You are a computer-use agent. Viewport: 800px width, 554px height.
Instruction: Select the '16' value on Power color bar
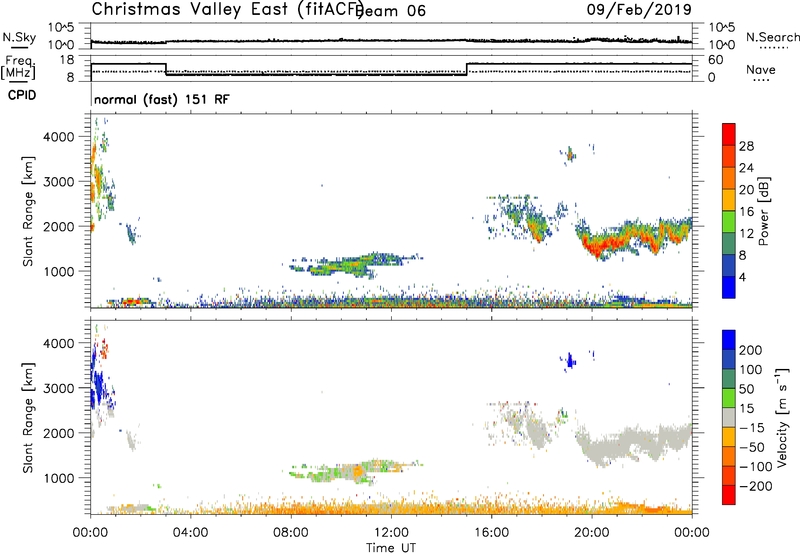click(x=746, y=212)
